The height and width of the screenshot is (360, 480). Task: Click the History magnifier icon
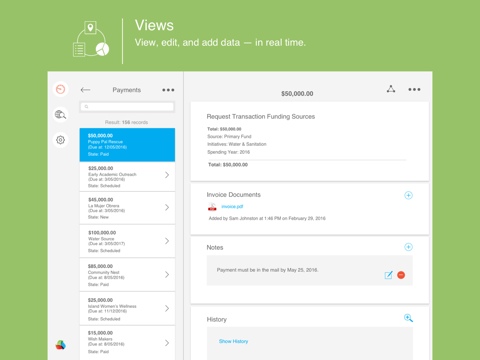(x=408, y=318)
